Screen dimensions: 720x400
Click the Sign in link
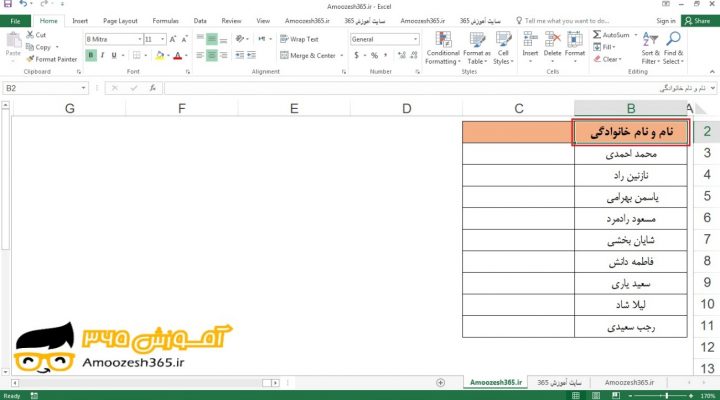tap(666, 21)
